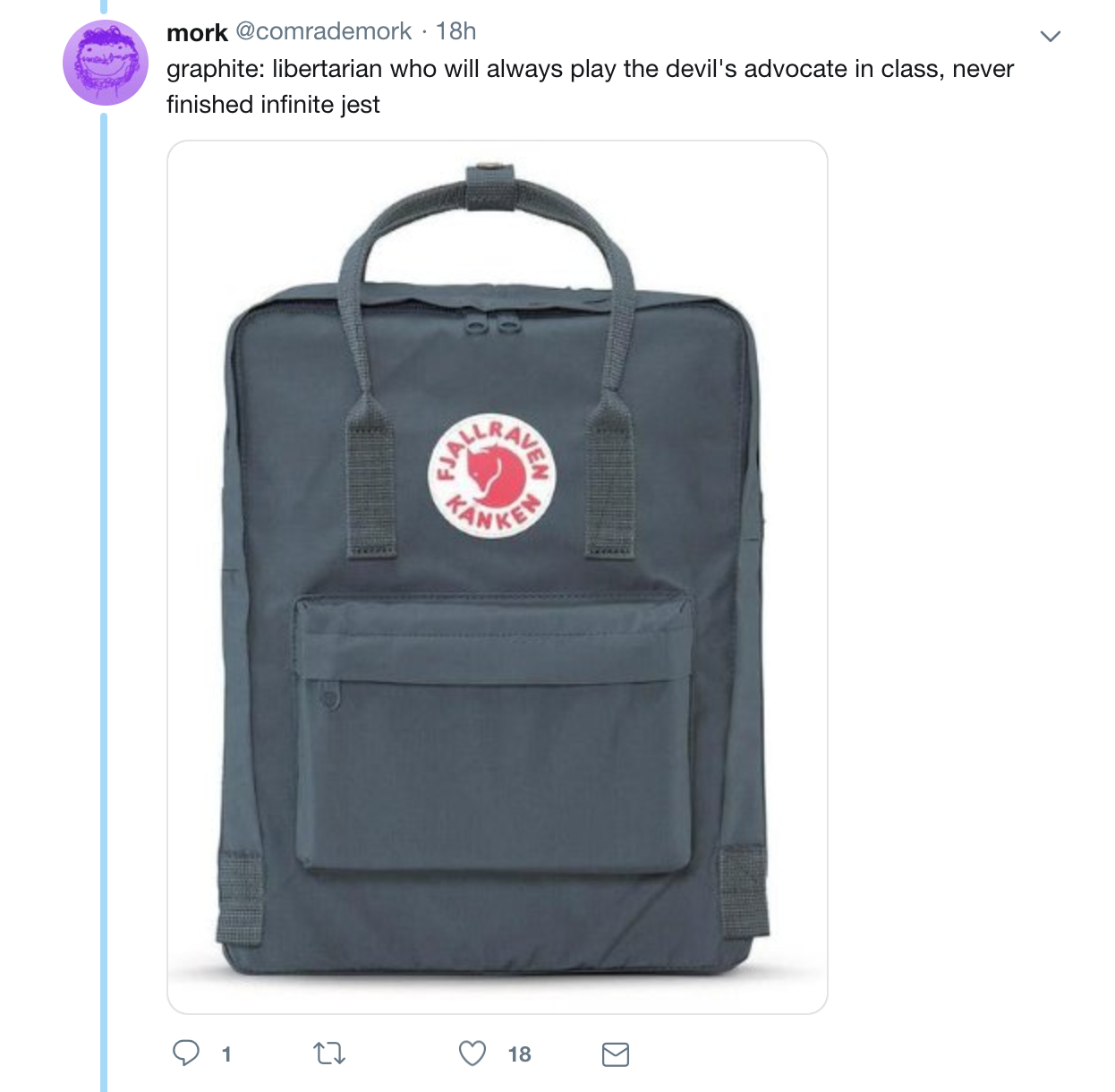1115x1092 pixels.
Task: Open the @comrademork handle link
Action: click(x=323, y=31)
